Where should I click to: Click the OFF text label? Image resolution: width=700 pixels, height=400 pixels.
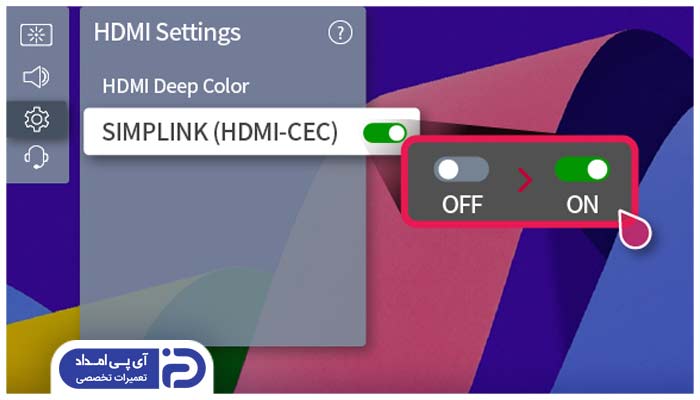click(462, 204)
